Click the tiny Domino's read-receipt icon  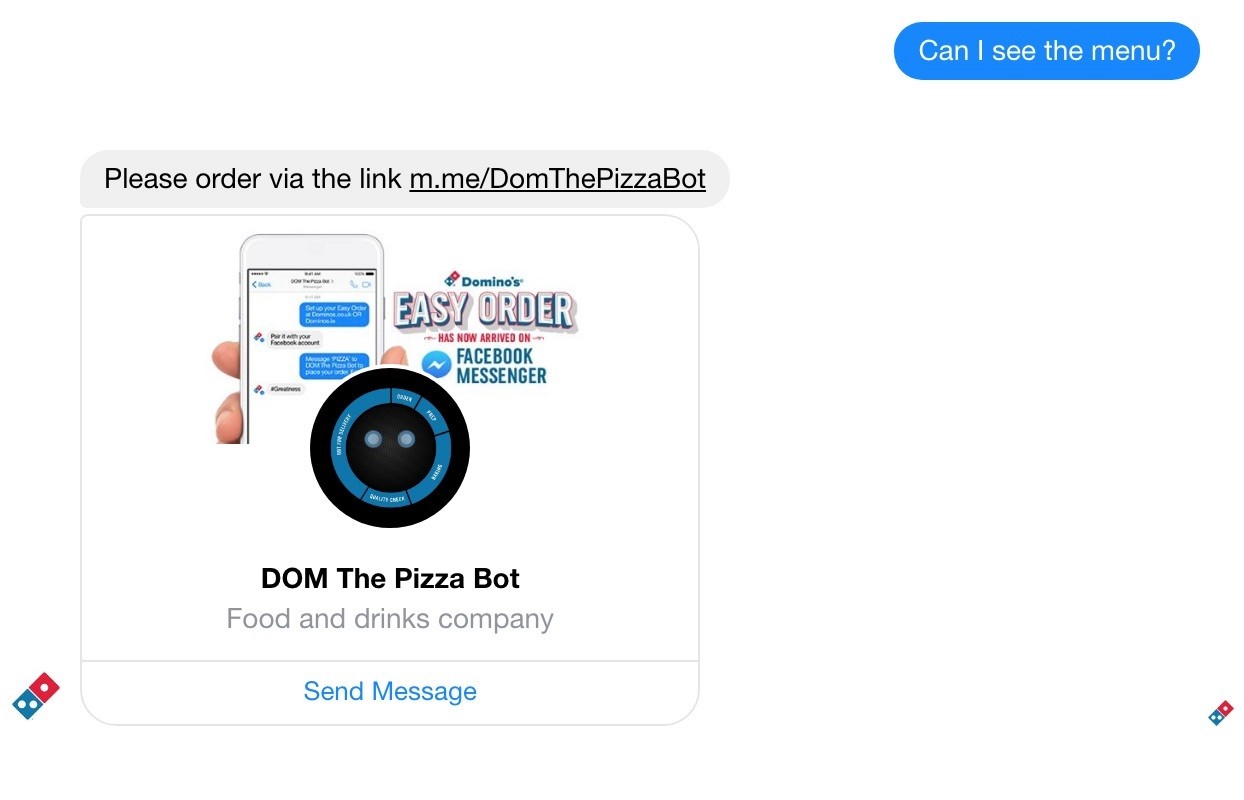click(x=1221, y=713)
